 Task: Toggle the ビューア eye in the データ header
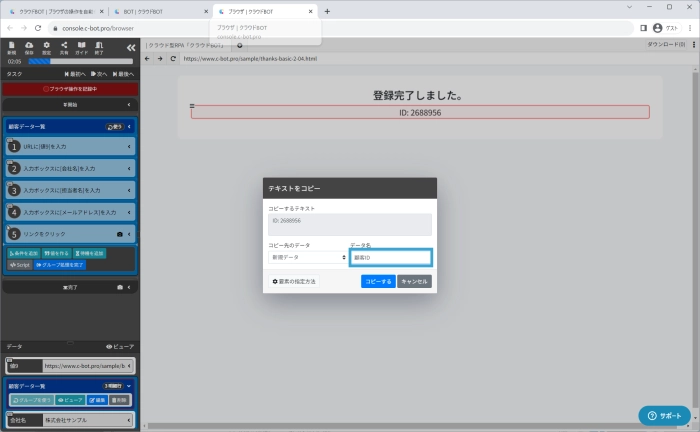[120, 346]
